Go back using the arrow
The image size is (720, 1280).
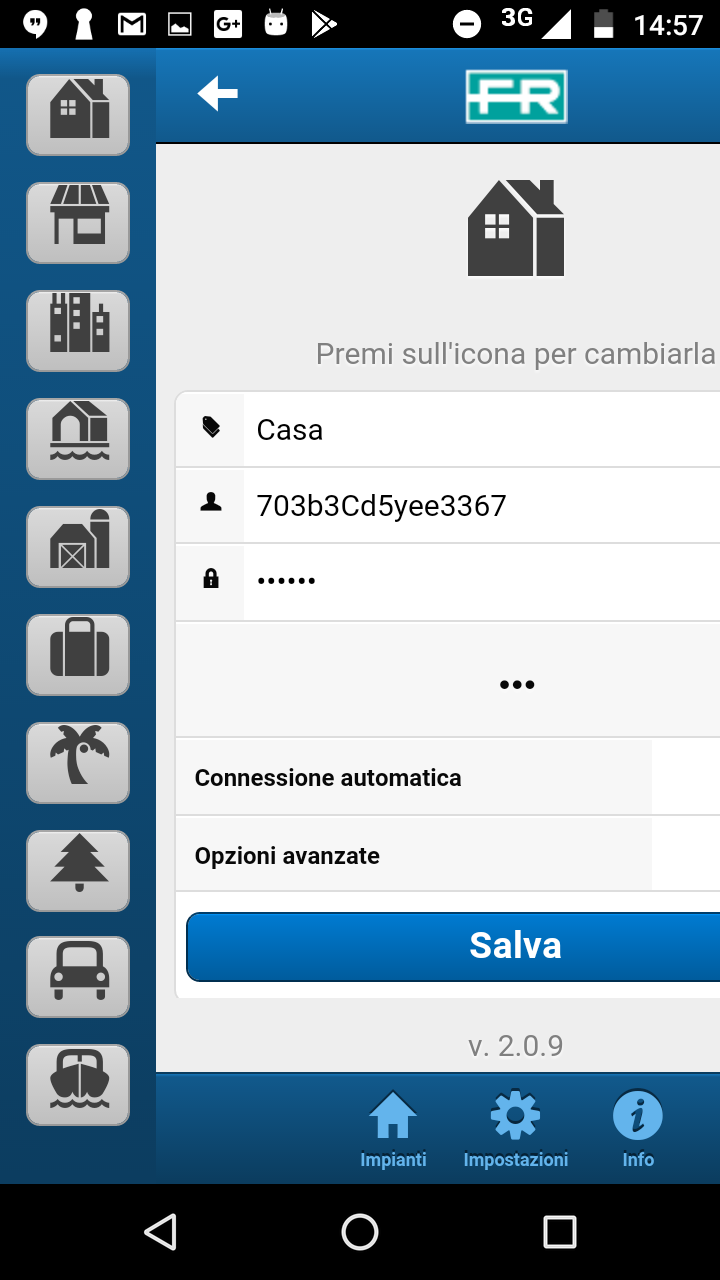click(x=217, y=95)
